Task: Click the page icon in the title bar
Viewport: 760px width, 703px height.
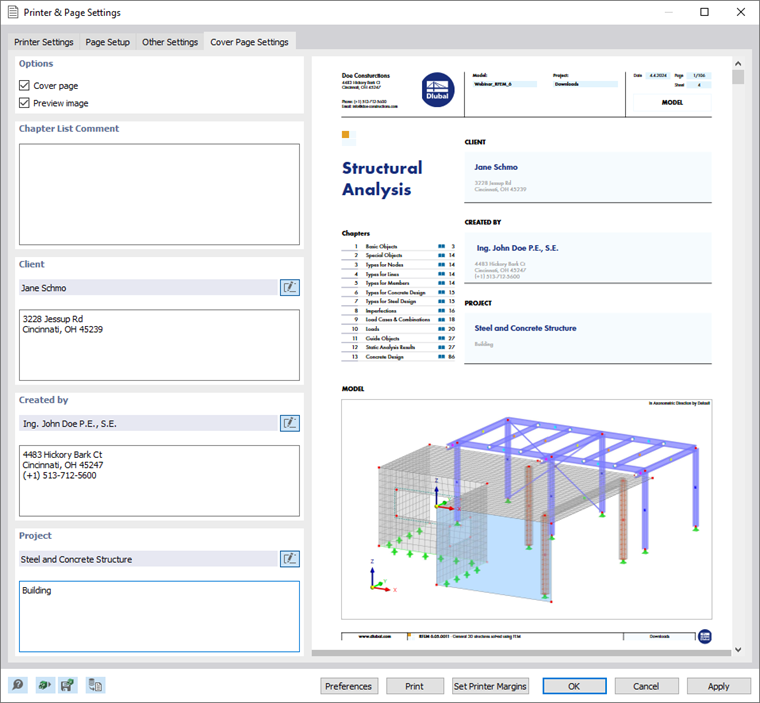Action: [13, 12]
